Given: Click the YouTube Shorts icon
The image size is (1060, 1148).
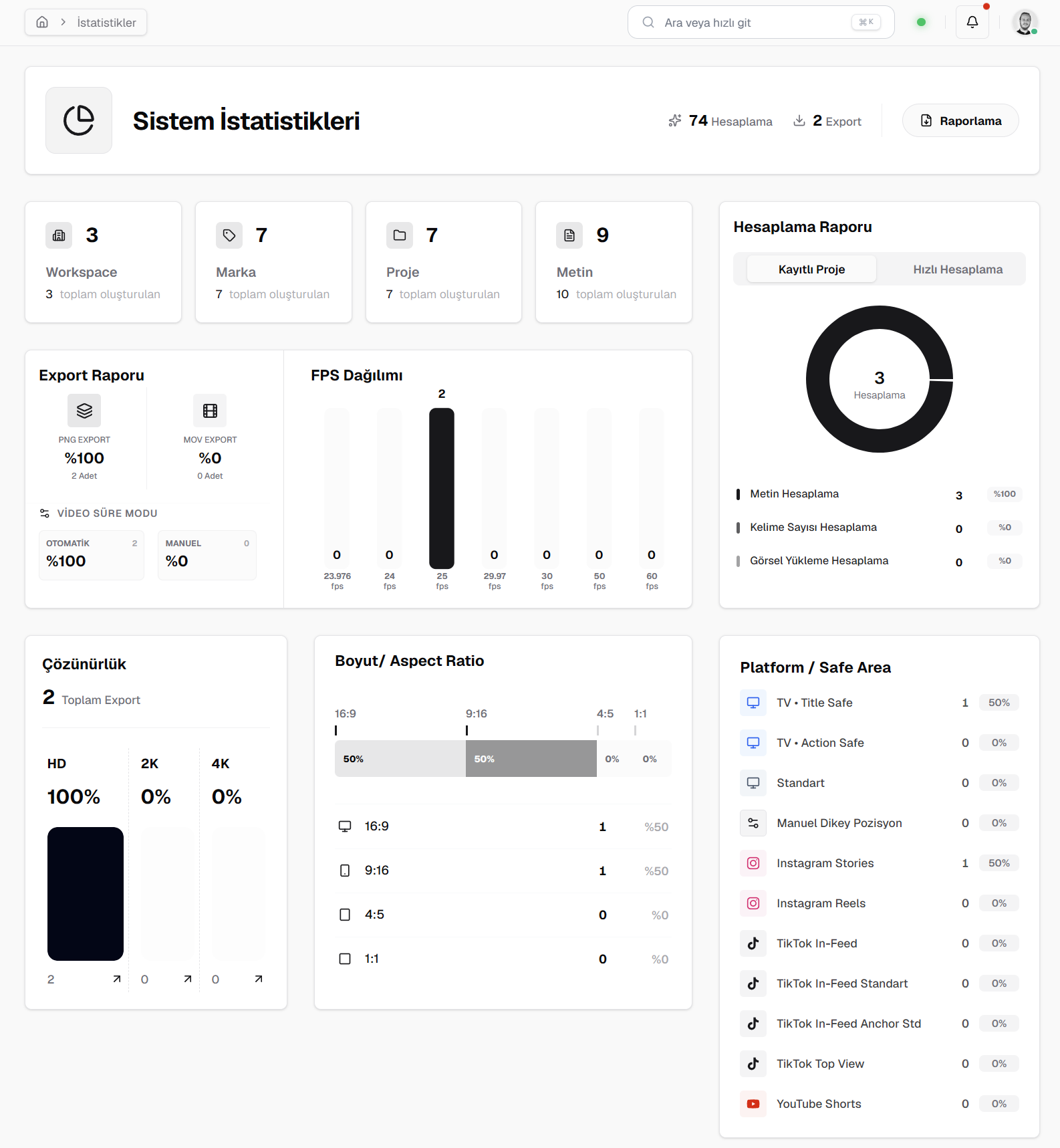Looking at the screenshot, I should click(x=753, y=1104).
